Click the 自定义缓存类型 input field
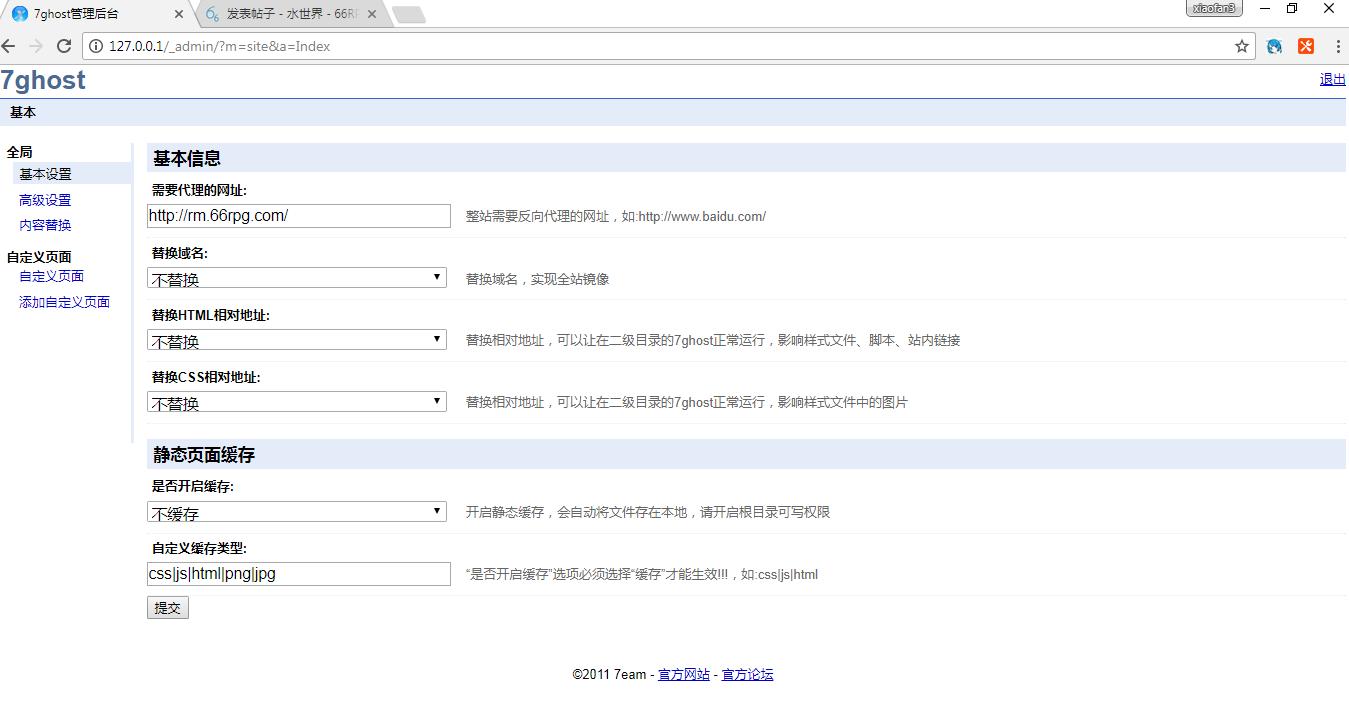This screenshot has width=1349, height=717. pos(299,574)
